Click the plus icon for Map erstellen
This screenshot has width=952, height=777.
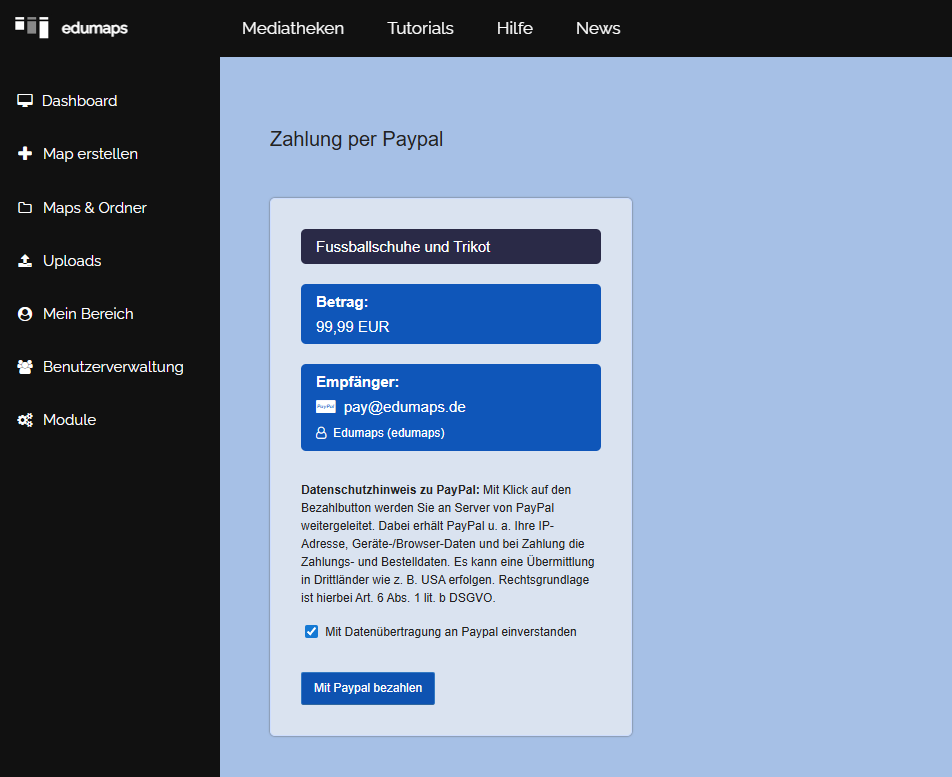(x=25, y=154)
